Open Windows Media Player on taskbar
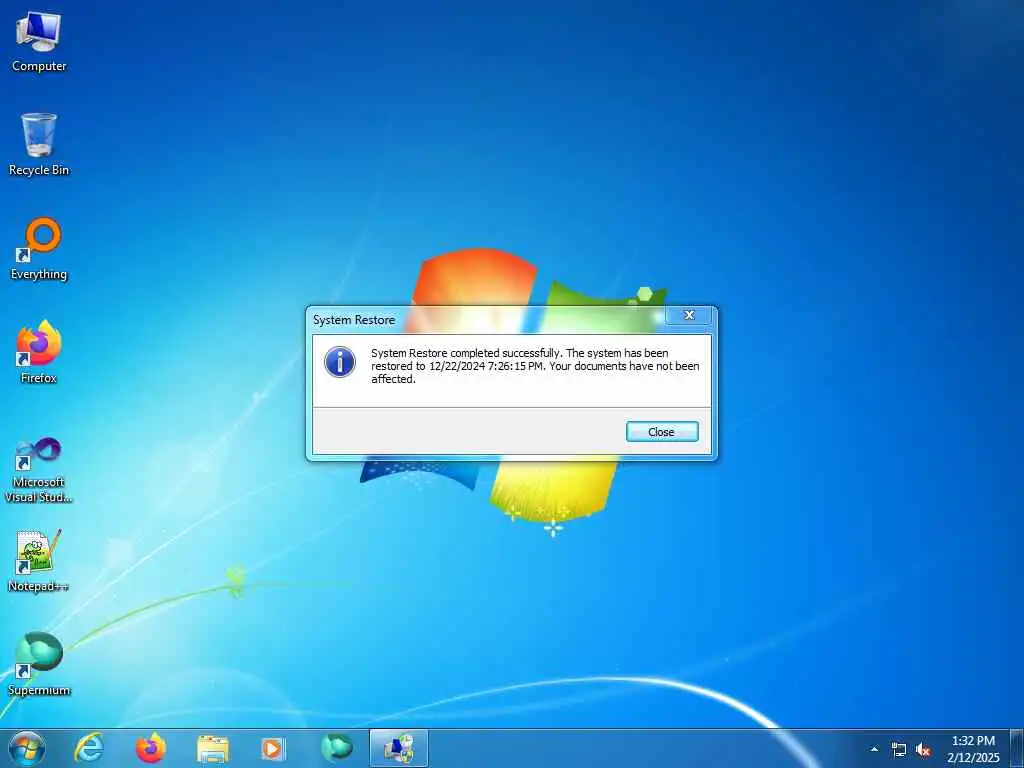Image resolution: width=1024 pixels, height=768 pixels. (274, 748)
